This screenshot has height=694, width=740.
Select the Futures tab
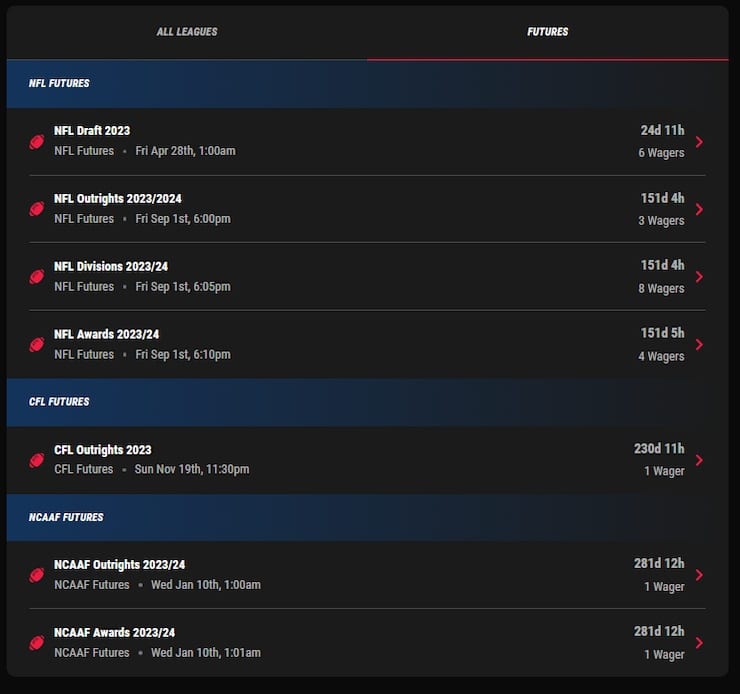click(x=547, y=32)
